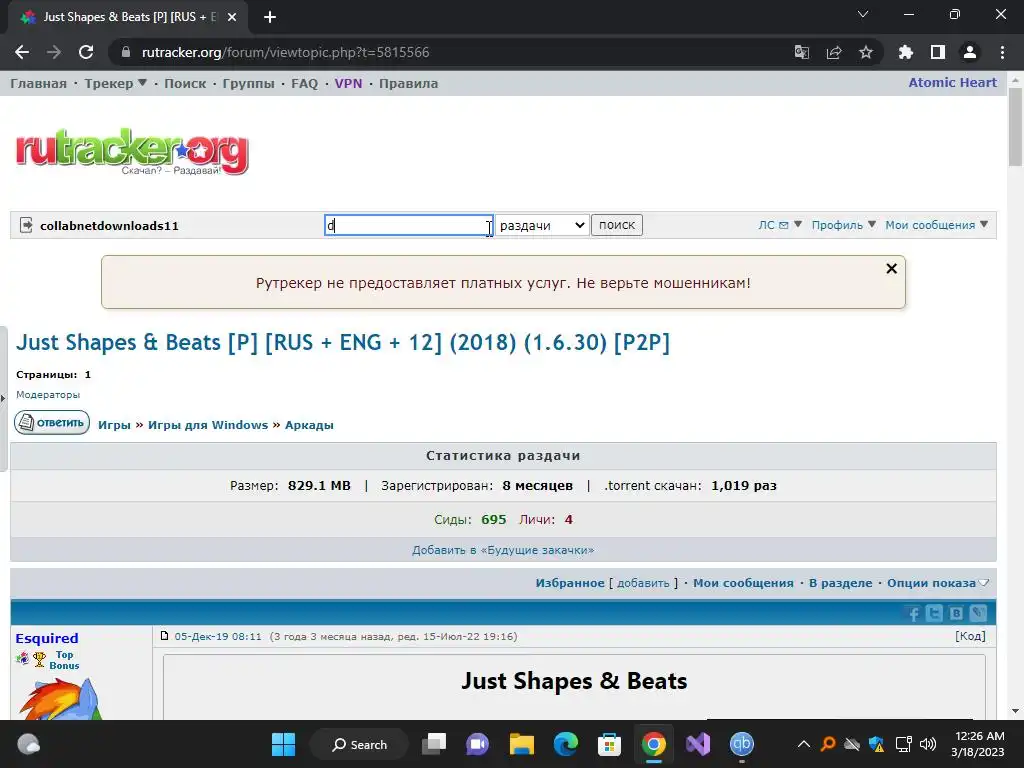The width and height of the screenshot is (1024, 768).
Task: Open Microsoft Edge from the taskbar
Action: coord(566,744)
